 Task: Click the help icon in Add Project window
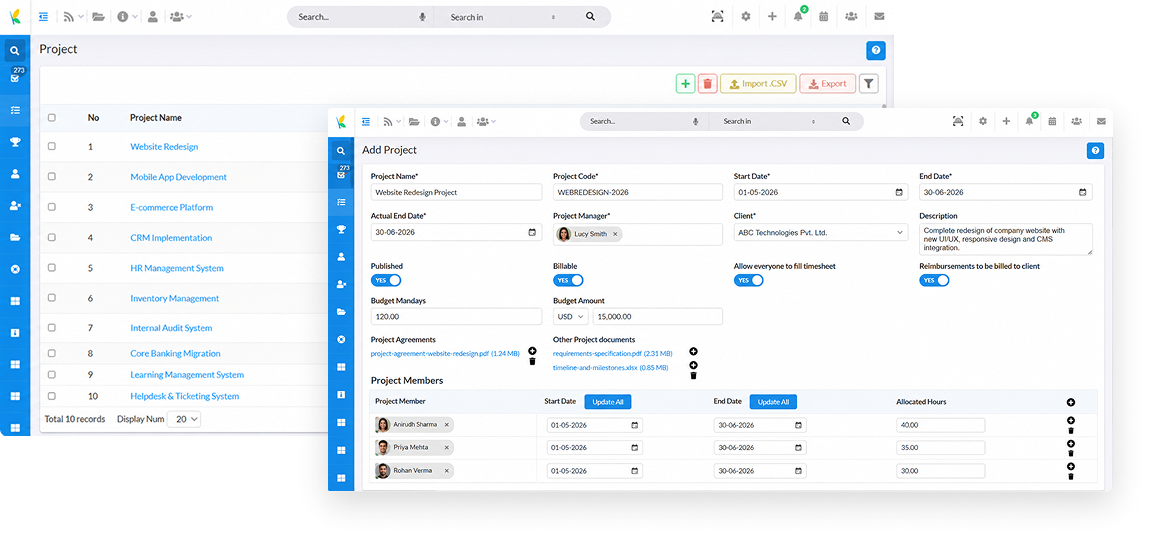pos(1095,151)
